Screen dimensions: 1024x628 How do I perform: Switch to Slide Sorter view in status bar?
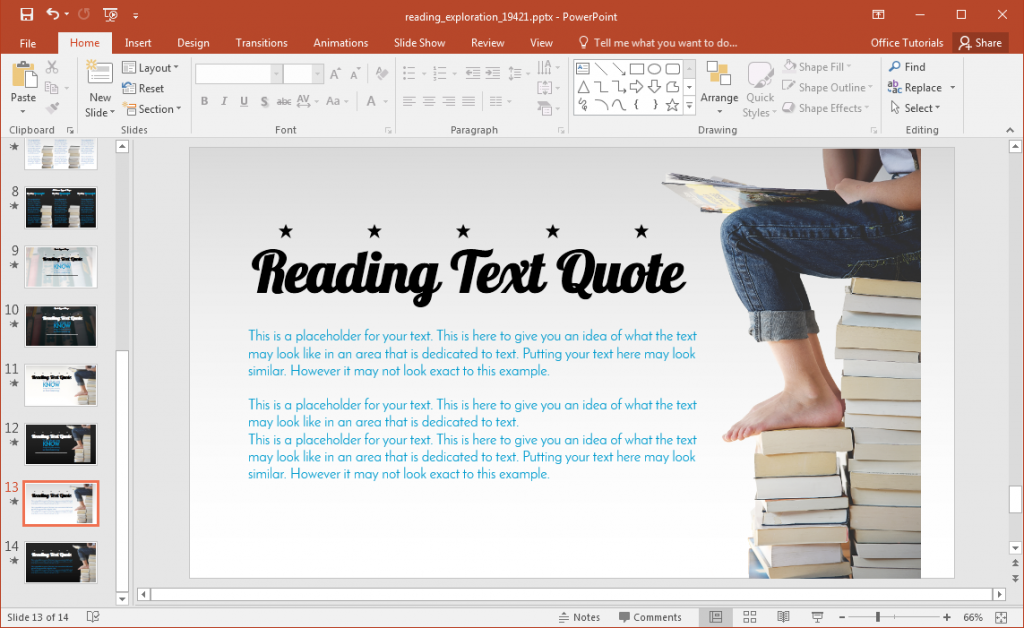click(x=748, y=616)
